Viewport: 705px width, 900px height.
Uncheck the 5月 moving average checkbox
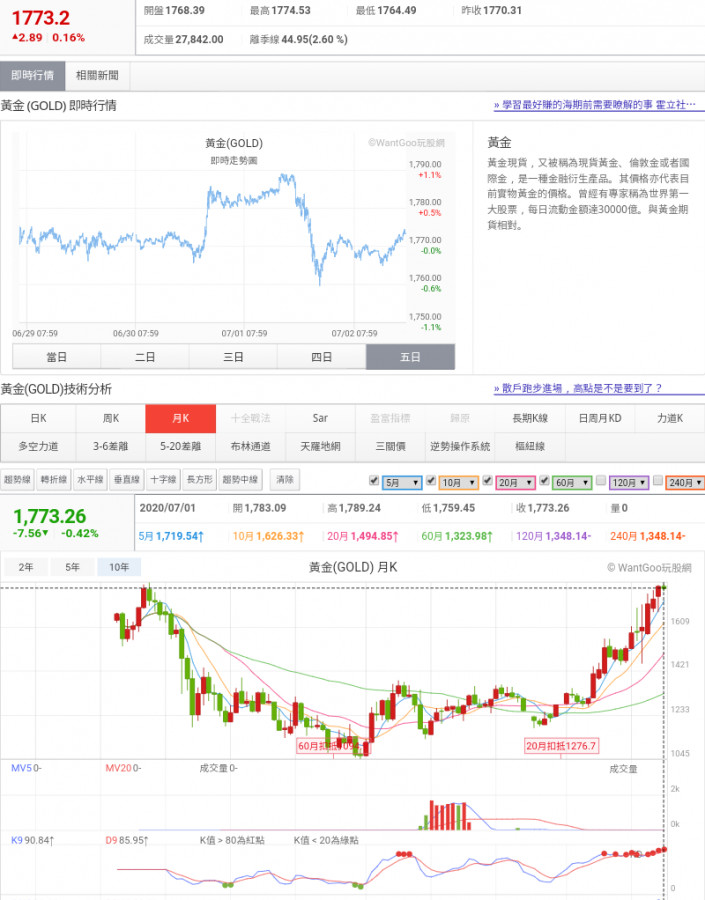(374, 480)
